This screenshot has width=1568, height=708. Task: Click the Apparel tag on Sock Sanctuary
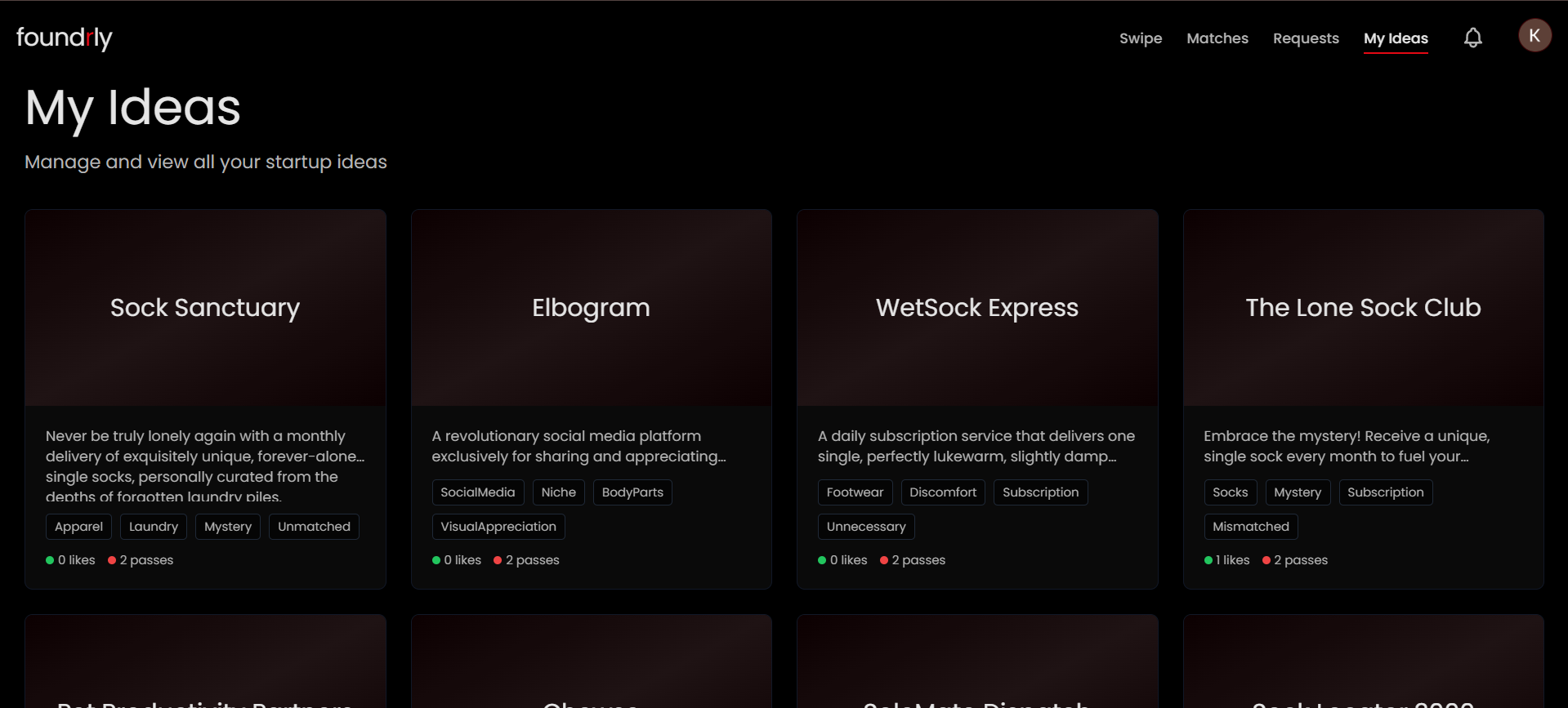pos(78,527)
